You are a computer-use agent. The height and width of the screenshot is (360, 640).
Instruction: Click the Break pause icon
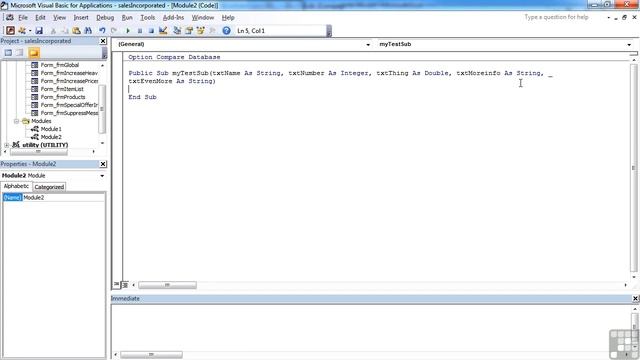[x=140, y=31]
